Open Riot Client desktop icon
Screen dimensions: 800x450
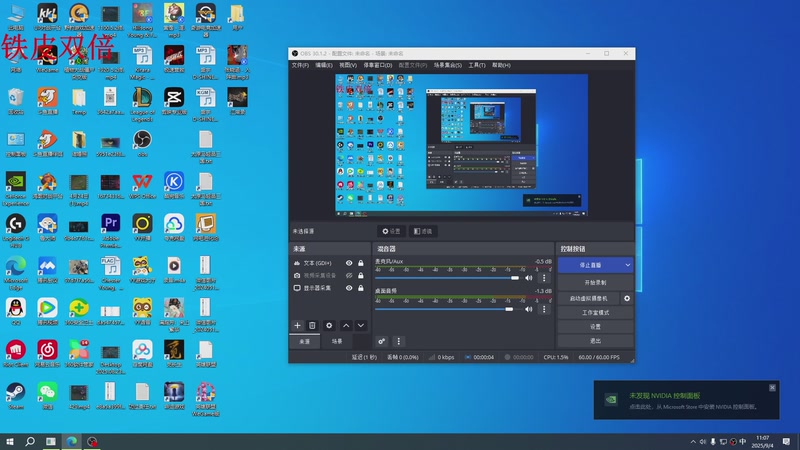pos(16,354)
